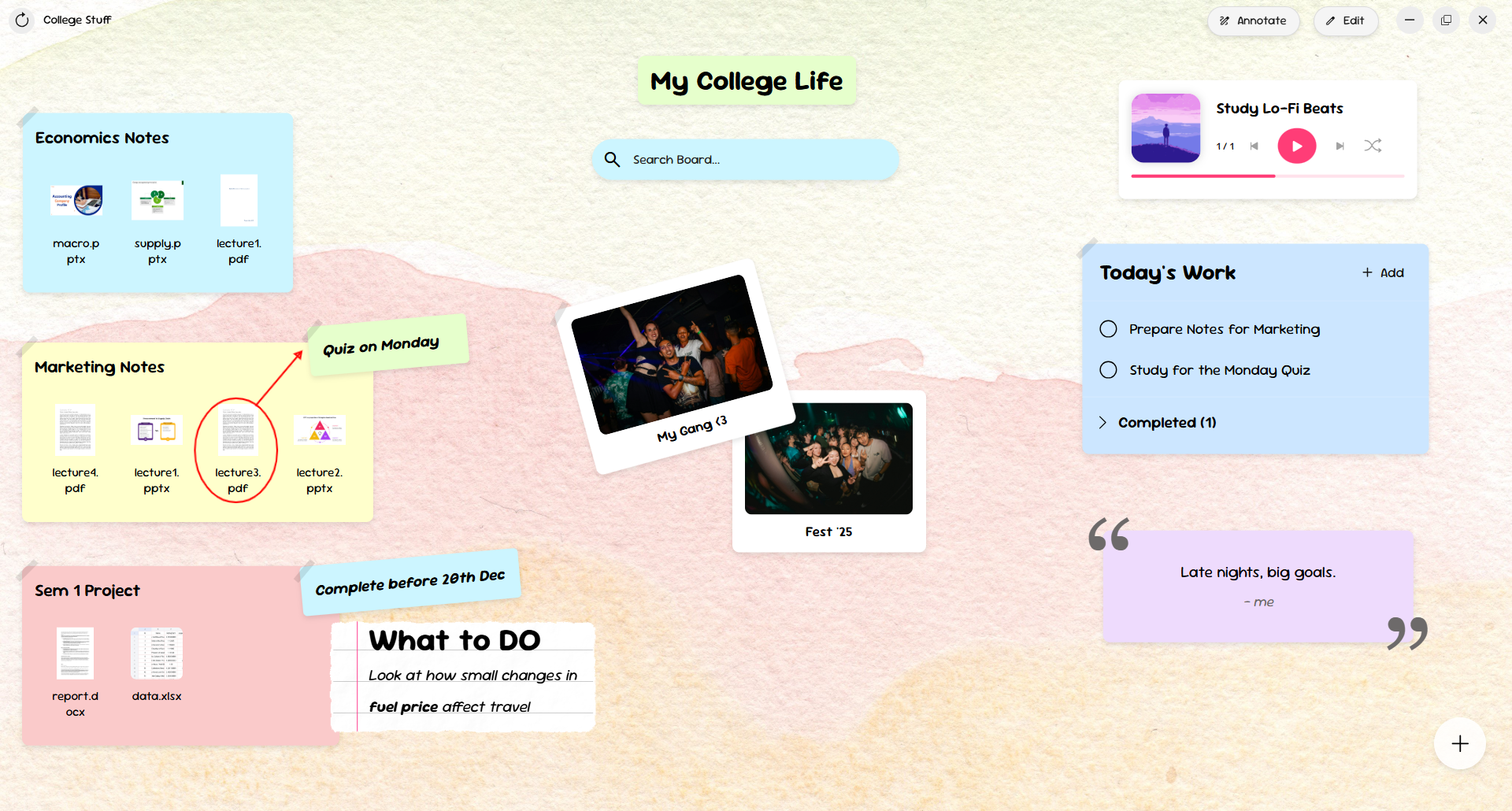Play the Study Lo-Fi Beats track
Viewport: 1512px width, 811px height.
pos(1296,146)
